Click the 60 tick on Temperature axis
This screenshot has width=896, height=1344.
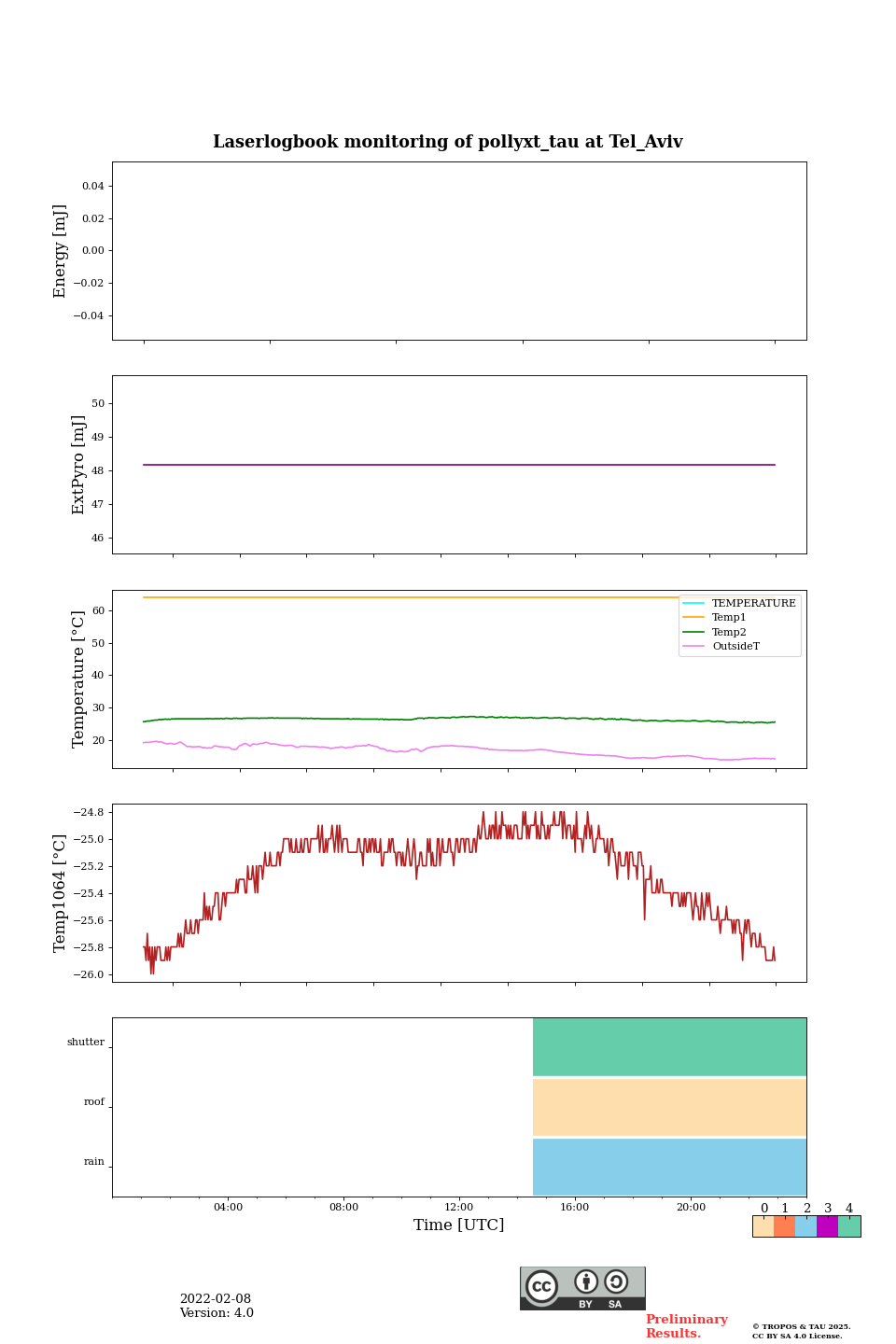point(98,611)
